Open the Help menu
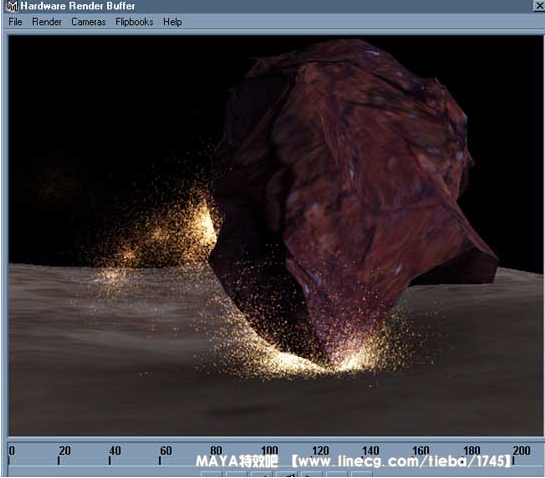545x478 pixels. 172,22
